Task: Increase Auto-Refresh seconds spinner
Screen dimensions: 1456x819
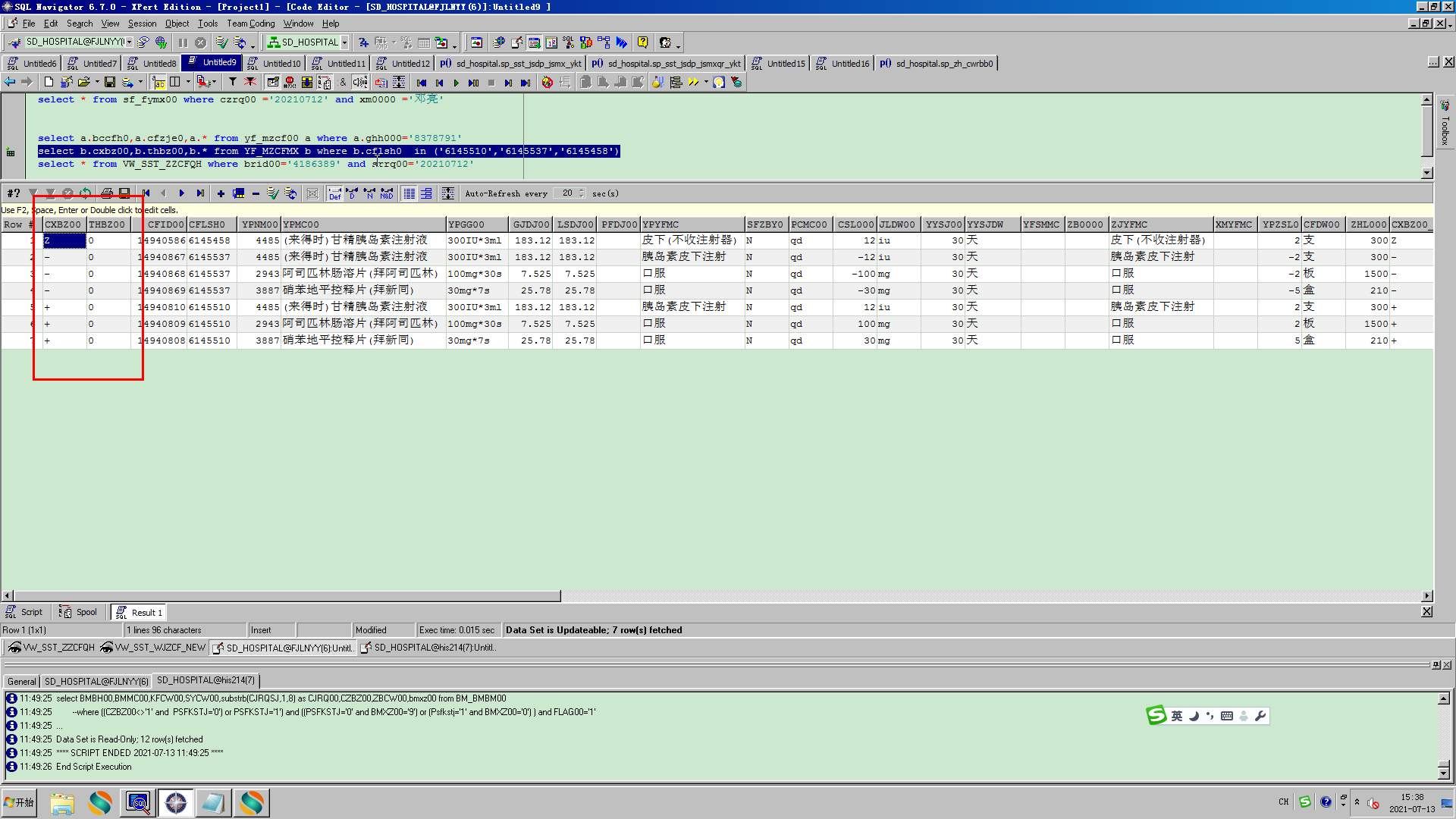Action: 582,190
